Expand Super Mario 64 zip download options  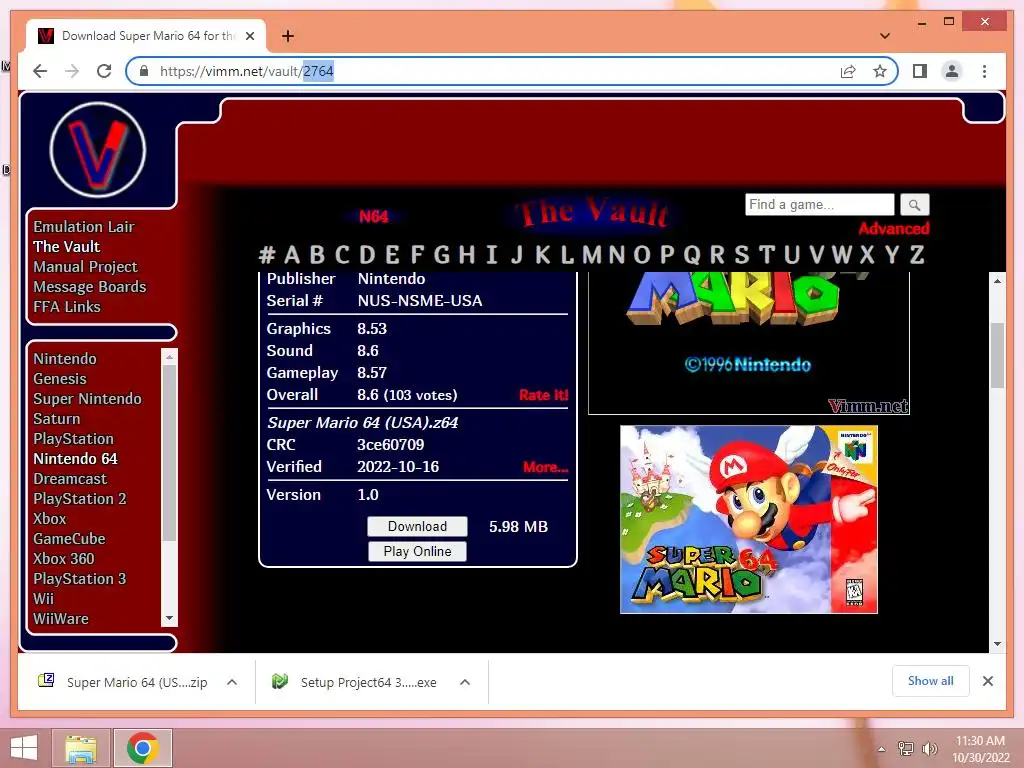click(x=232, y=682)
